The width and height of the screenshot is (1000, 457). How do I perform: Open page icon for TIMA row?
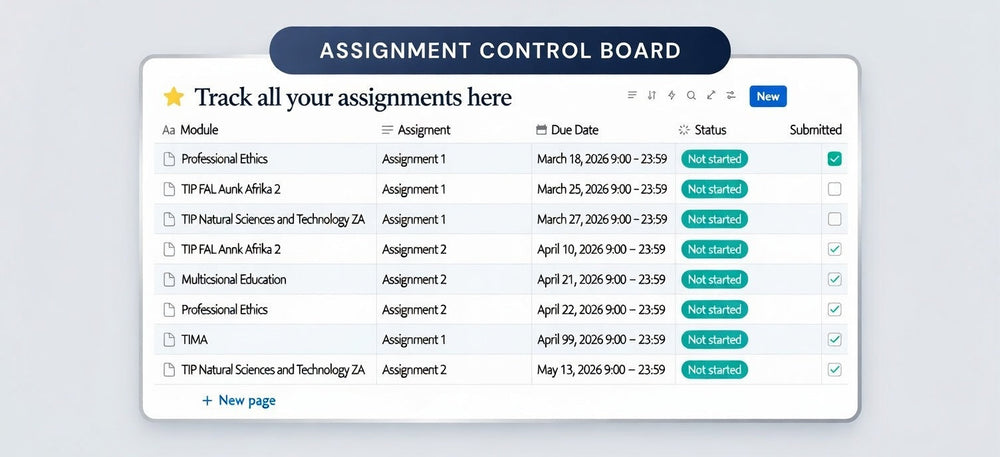(x=169, y=340)
